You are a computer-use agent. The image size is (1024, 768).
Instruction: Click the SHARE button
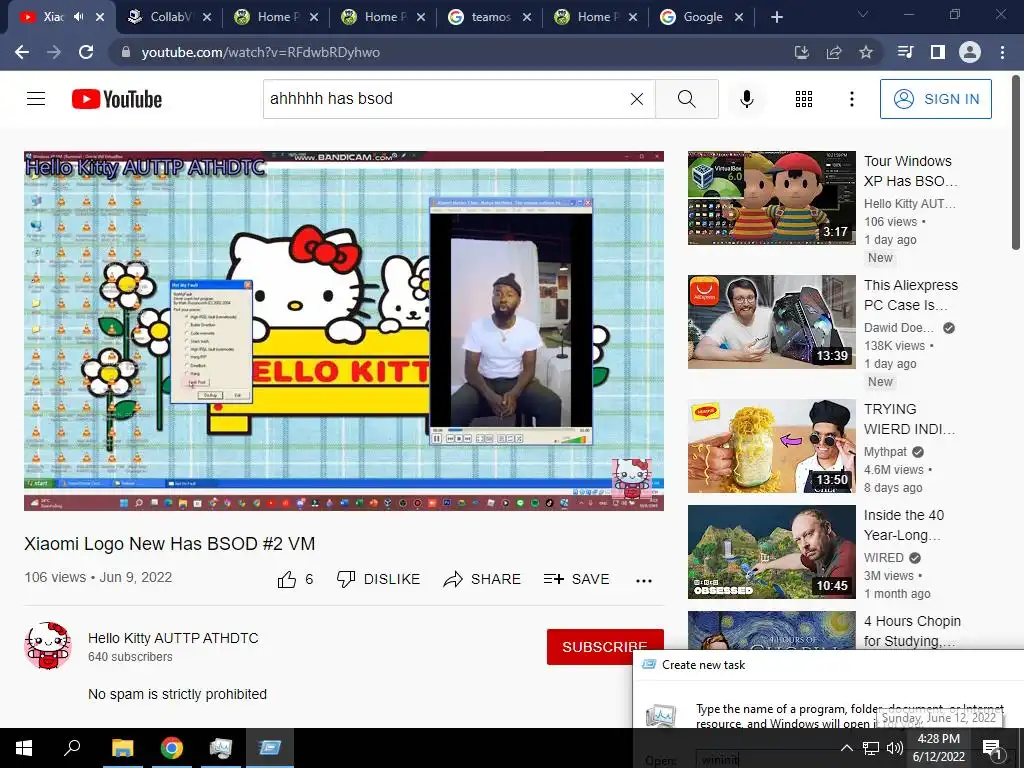[x=482, y=579]
